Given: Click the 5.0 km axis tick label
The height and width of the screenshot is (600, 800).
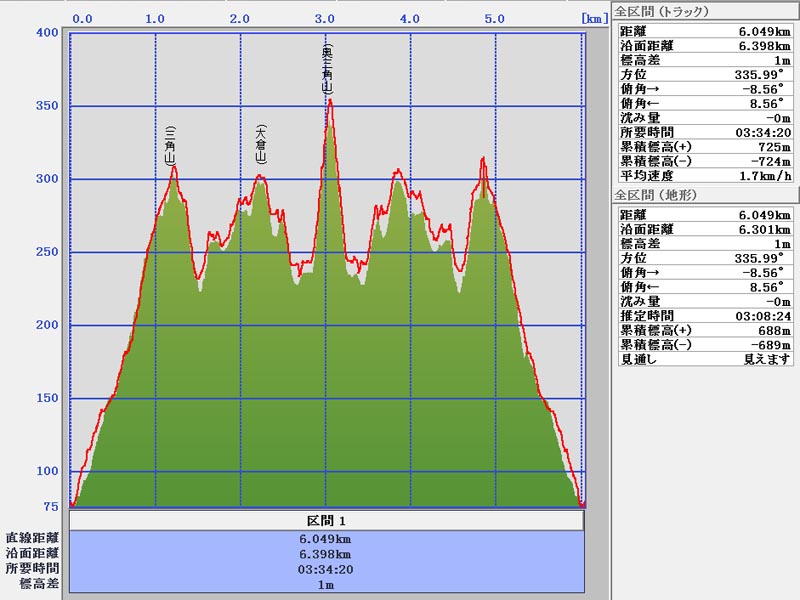Looking at the screenshot, I should click(x=494, y=19).
